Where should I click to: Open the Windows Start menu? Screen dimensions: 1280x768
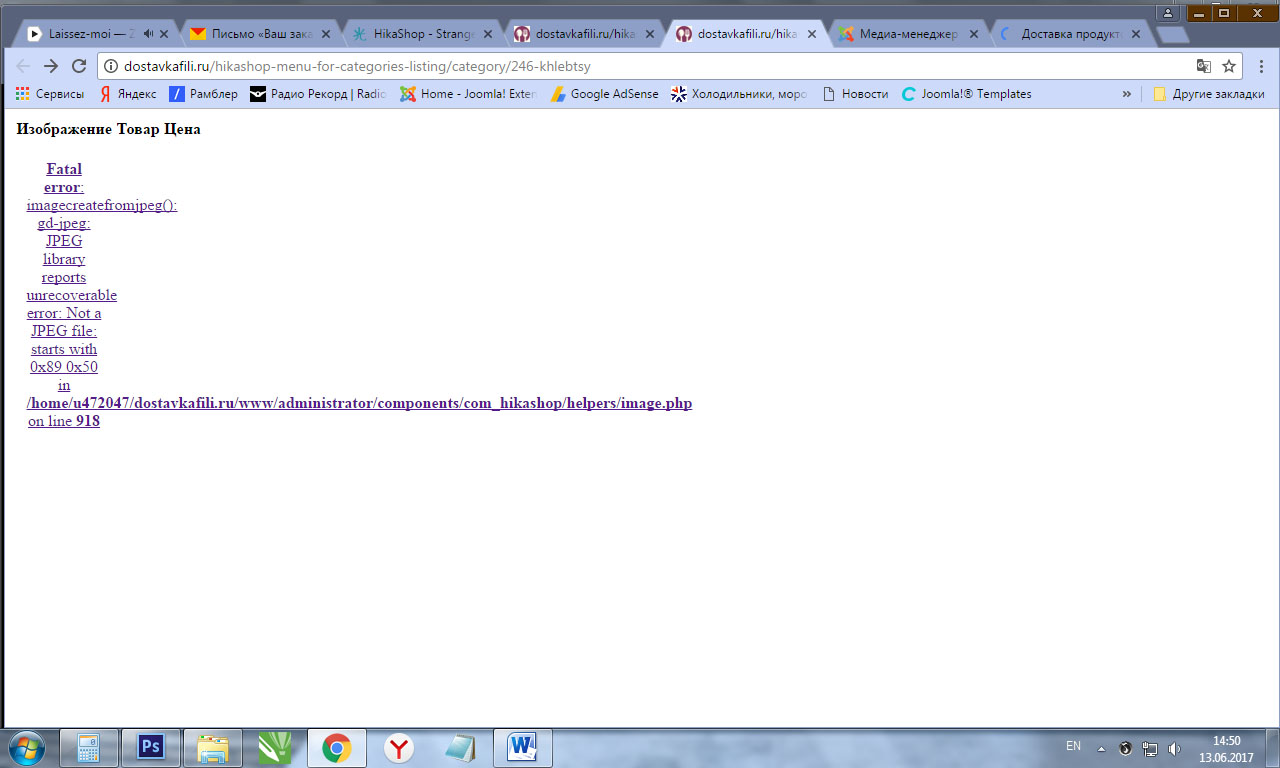(27, 748)
